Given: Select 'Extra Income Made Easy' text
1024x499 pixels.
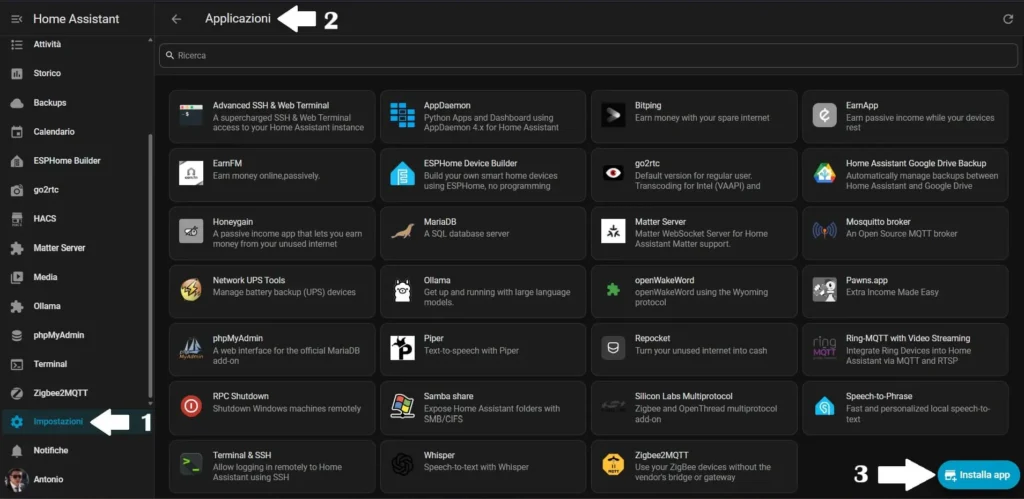Looking at the screenshot, I should pos(892,292).
